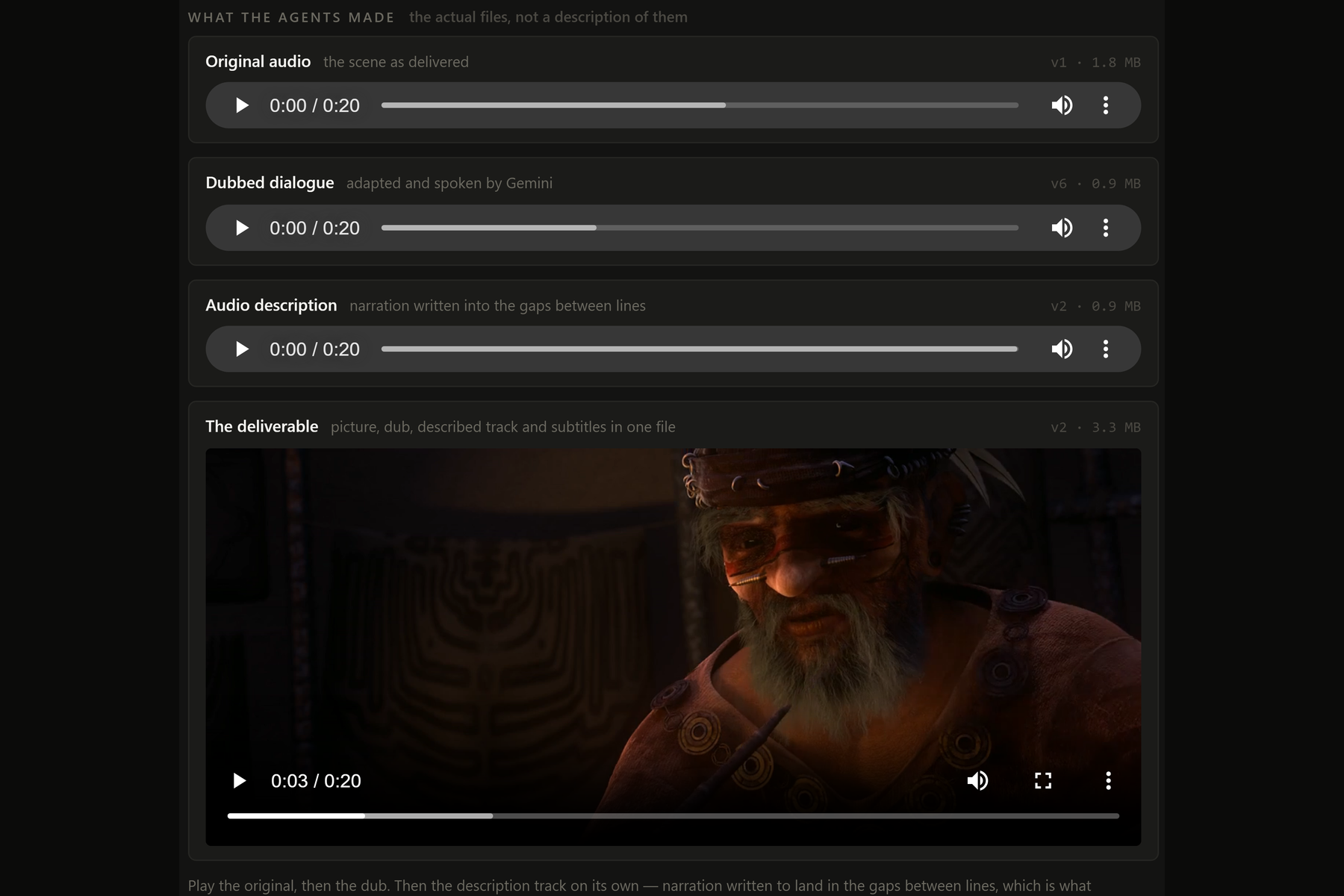Click the 'Original audio' title
This screenshot has width=1344, height=896.
(258, 62)
